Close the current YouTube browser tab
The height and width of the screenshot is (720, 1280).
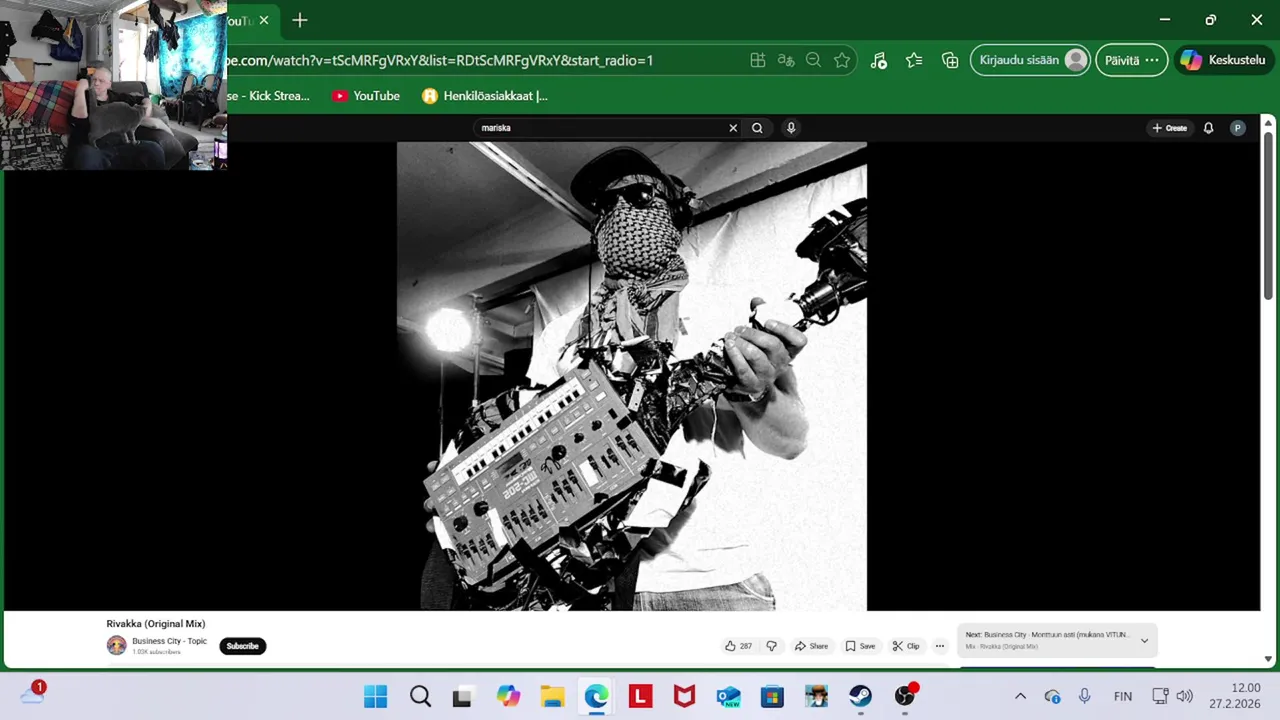click(264, 20)
